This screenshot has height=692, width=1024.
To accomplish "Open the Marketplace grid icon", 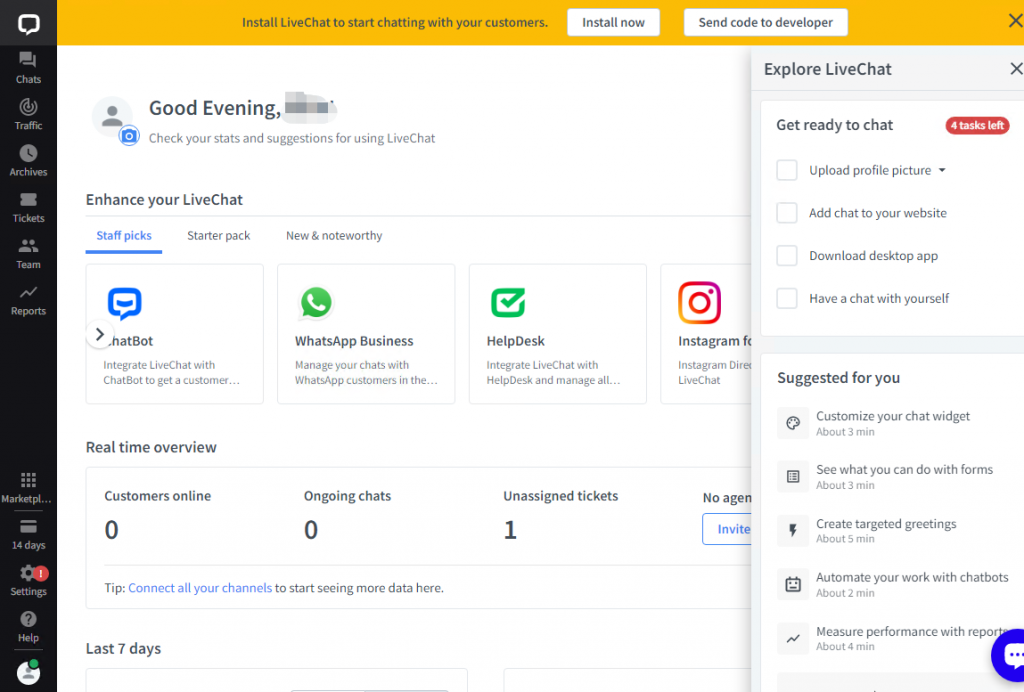I will (28, 480).
